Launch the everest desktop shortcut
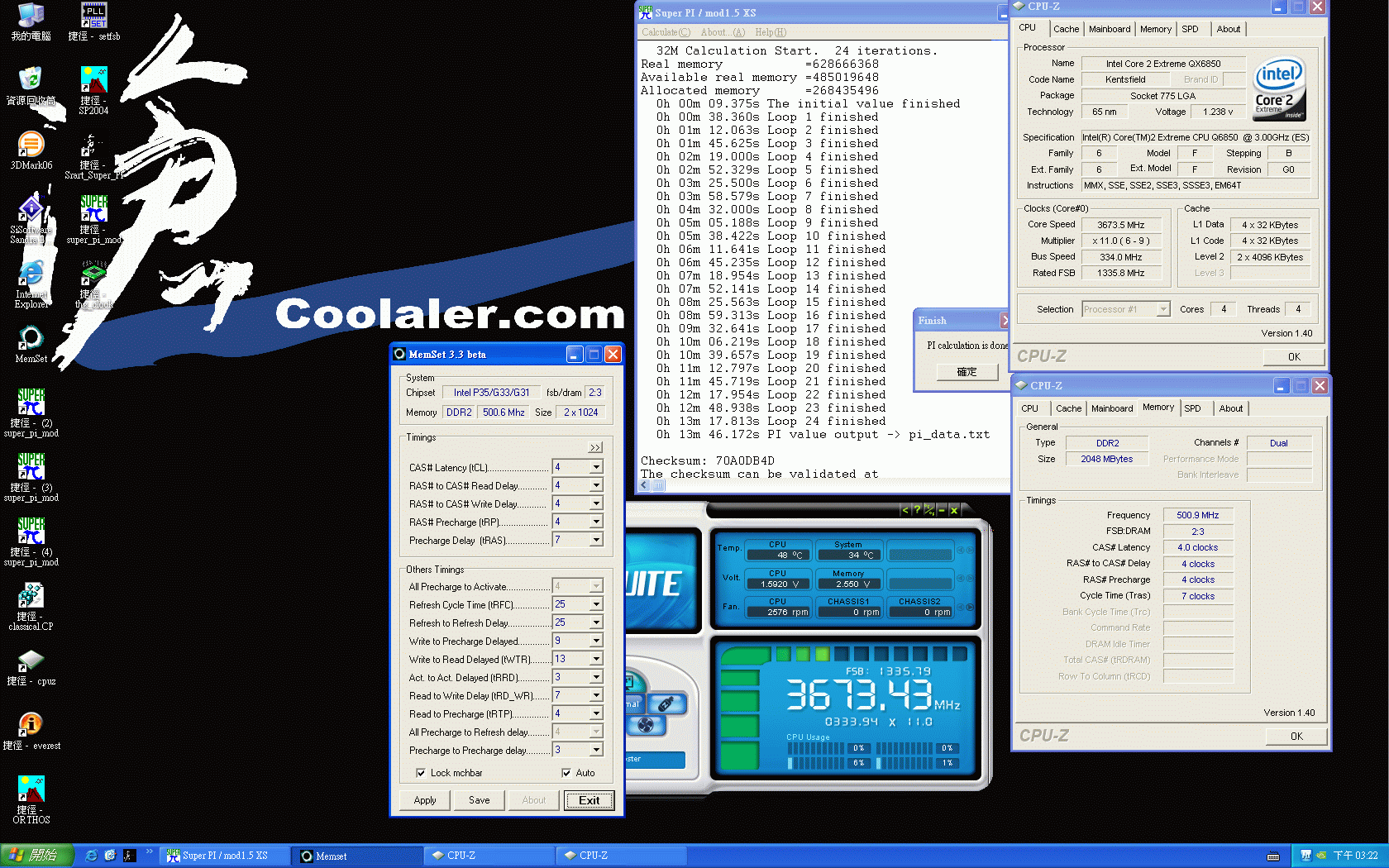Viewport: 1389px width, 868px height. (x=31, y=731)
